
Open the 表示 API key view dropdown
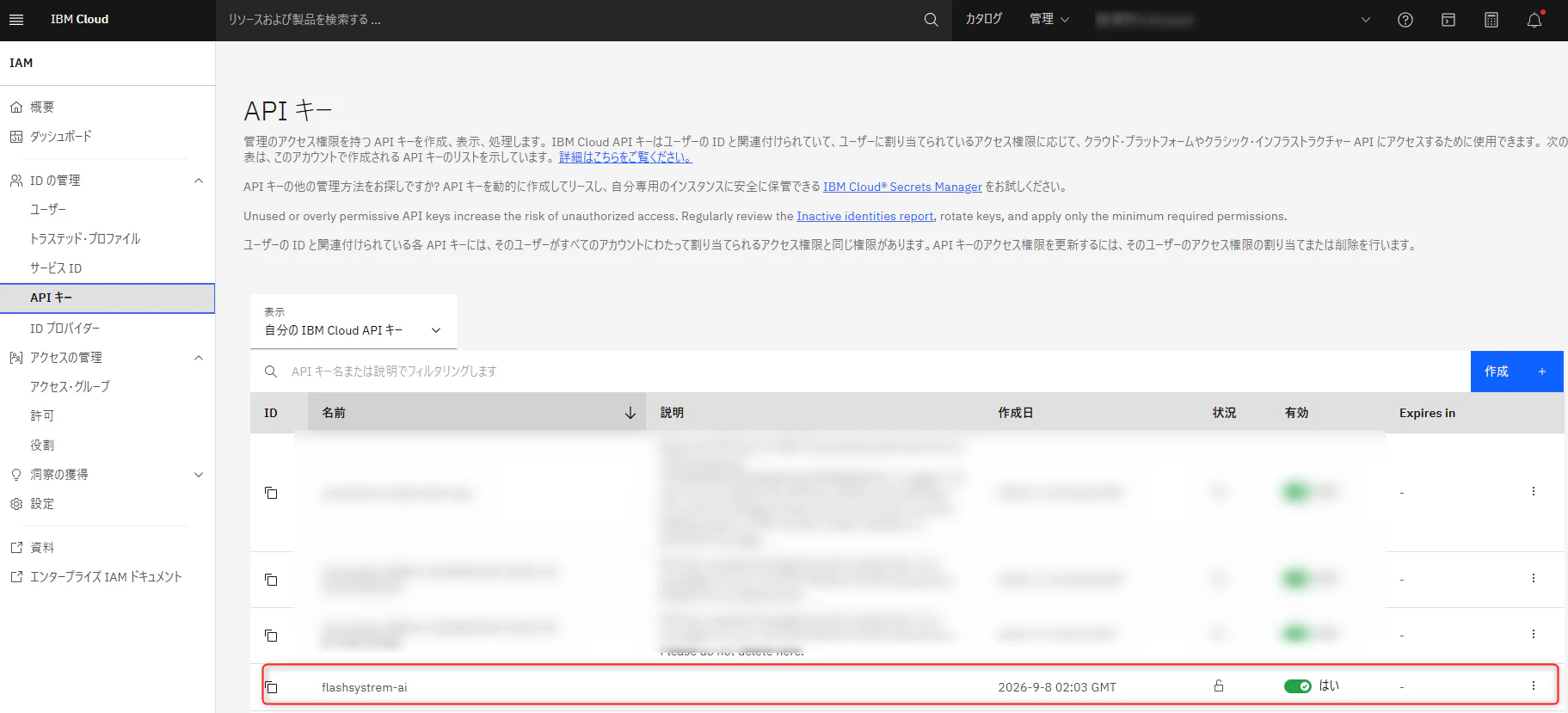tap(354, 322)
